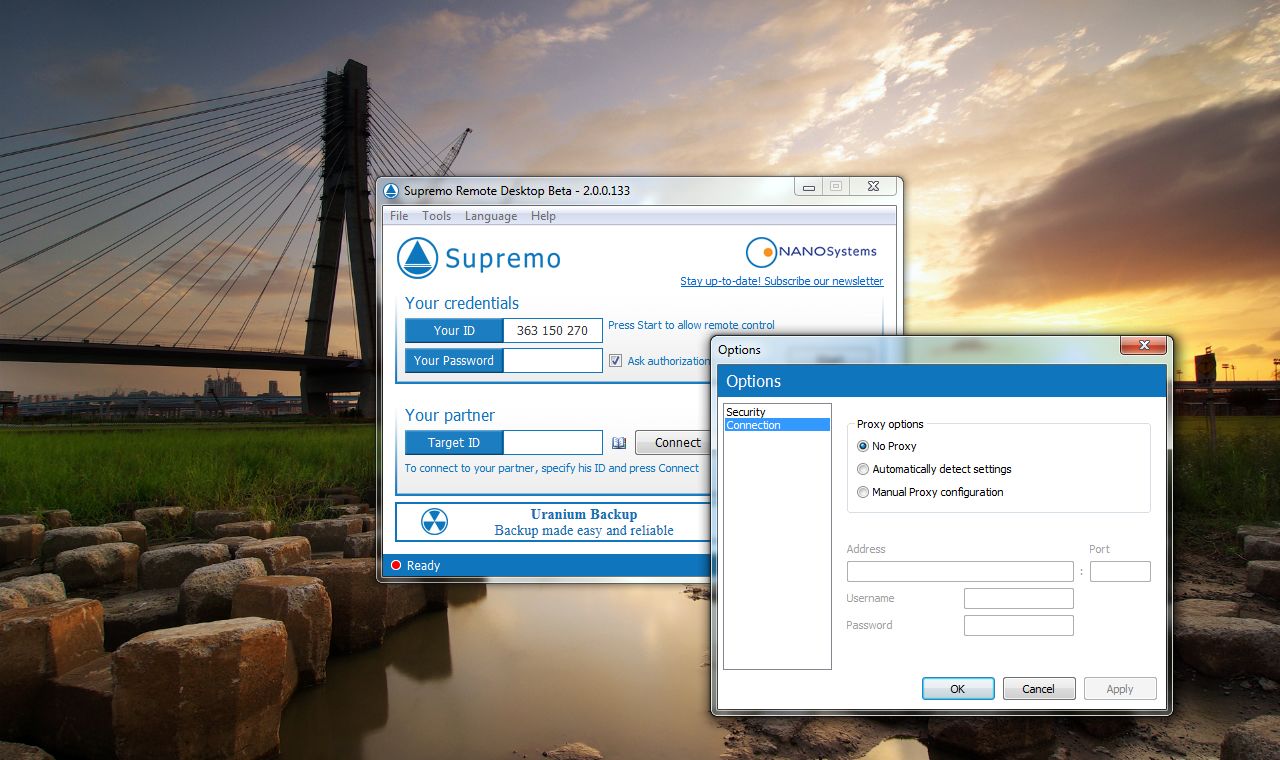
Task: Toggle the Ask authorization checkbox
Action: pos(615,361)
